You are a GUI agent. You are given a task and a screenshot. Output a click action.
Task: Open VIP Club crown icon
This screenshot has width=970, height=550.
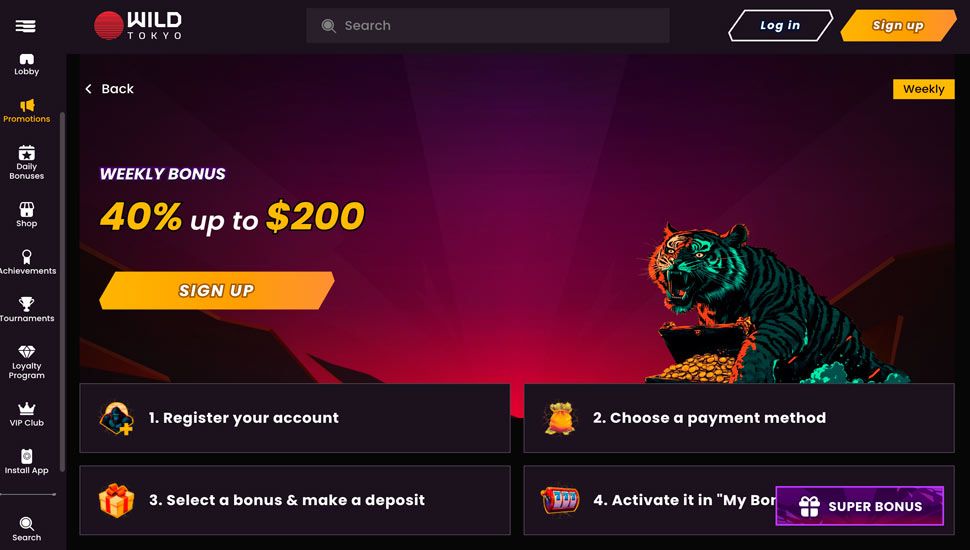pos(27,408)
